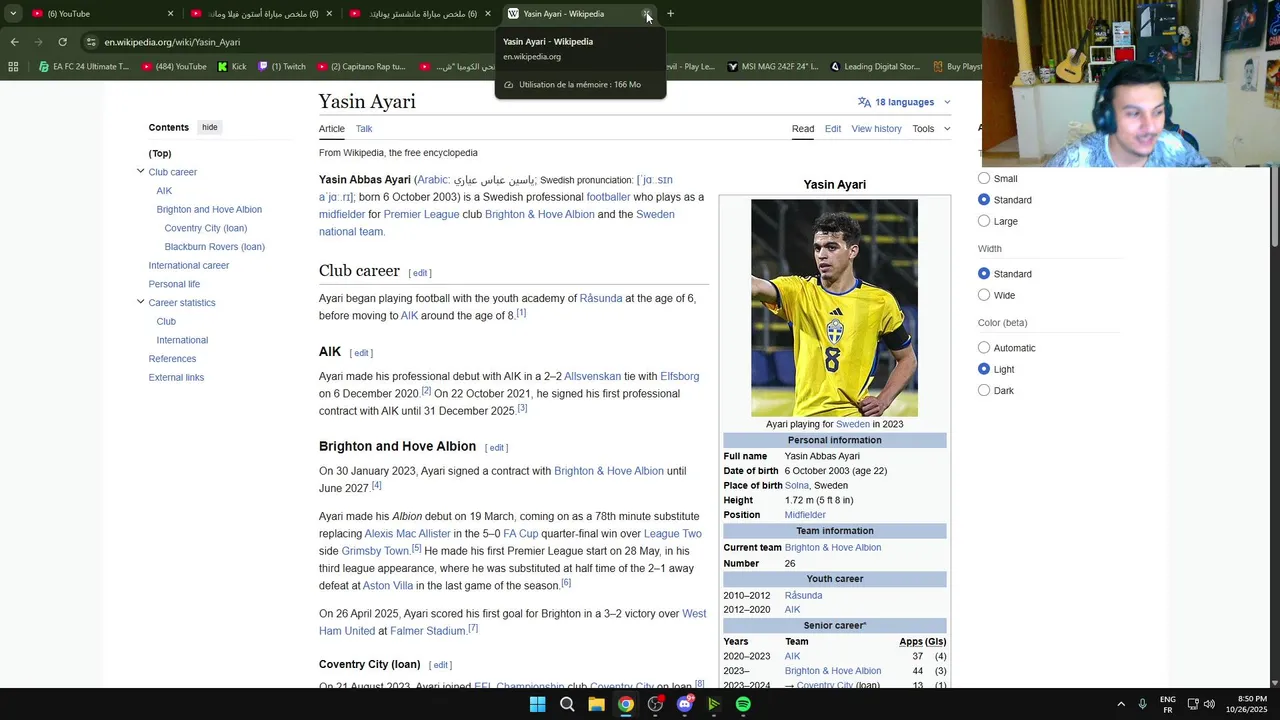Open Alexis Mac Allister link
This screenshot has height=720, width=1280.
click(x=407, y=534)
